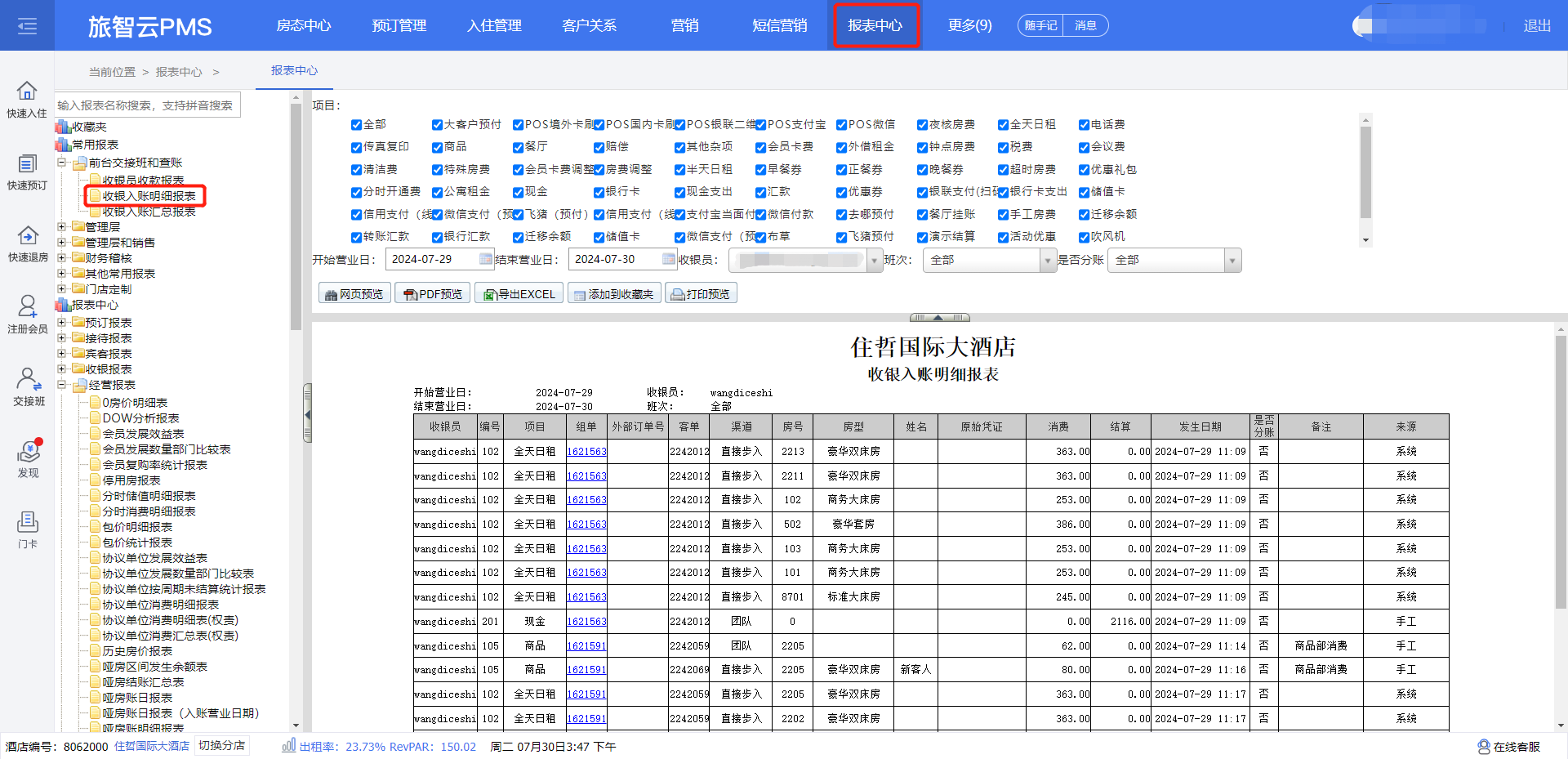Image resolution: width=1568 pixels, height=759 pixels.
Task: Open 0房价明细表 report
Action: [x=134, y=403]
